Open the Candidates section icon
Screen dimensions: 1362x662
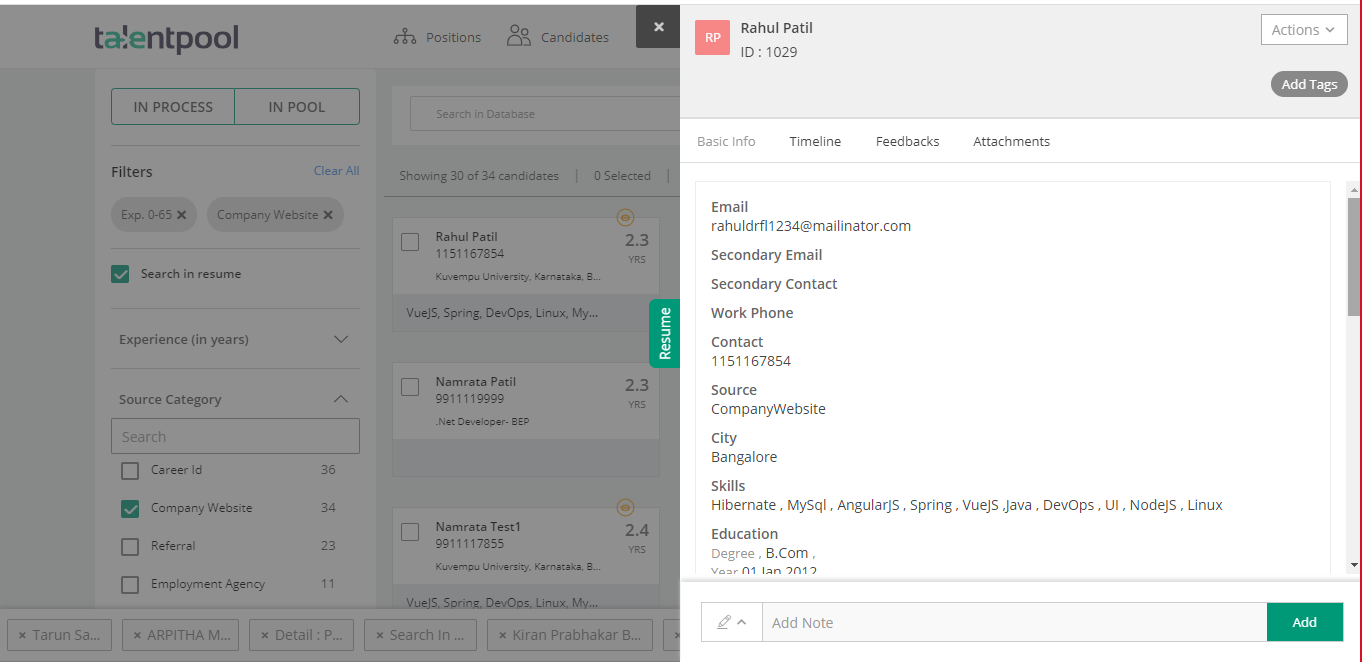(x=518, y=36)
